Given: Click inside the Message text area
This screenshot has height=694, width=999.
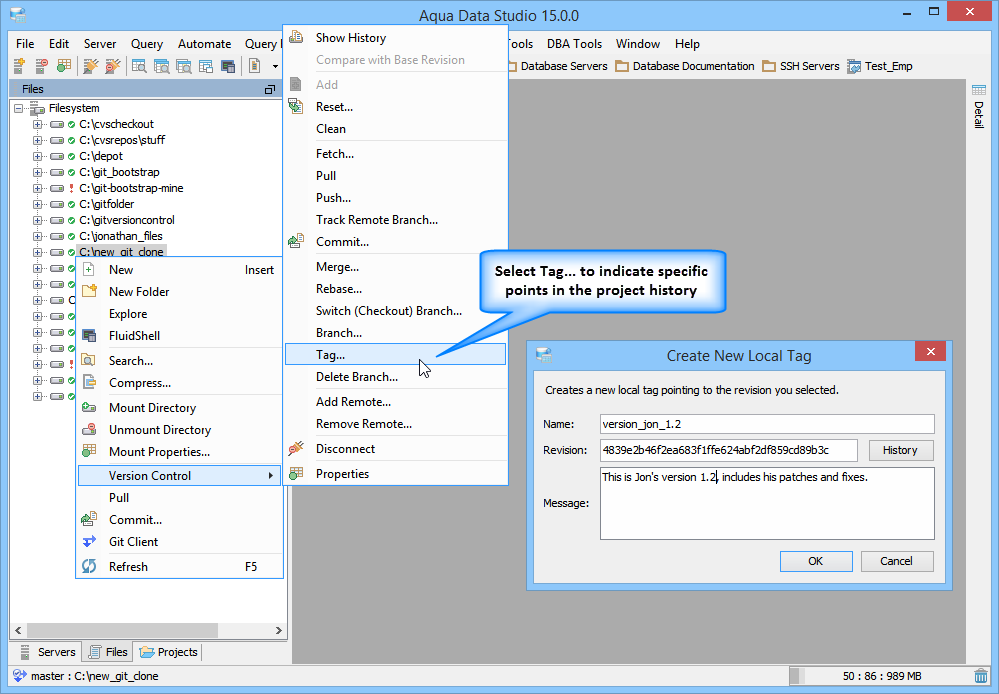Looking at the screenshot, I should [767, 503].
